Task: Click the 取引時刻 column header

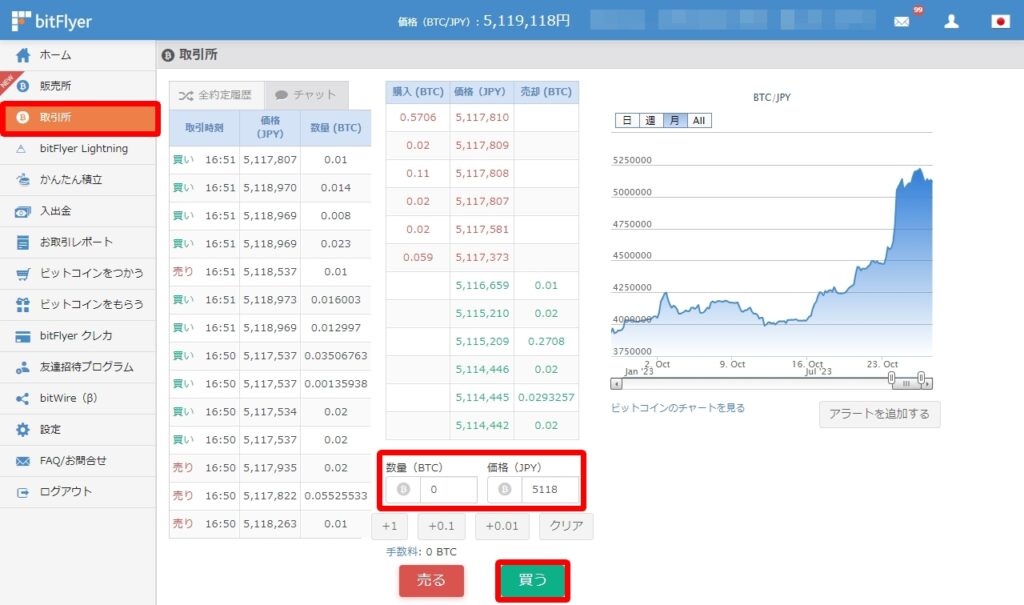Action: coord(204,128)
